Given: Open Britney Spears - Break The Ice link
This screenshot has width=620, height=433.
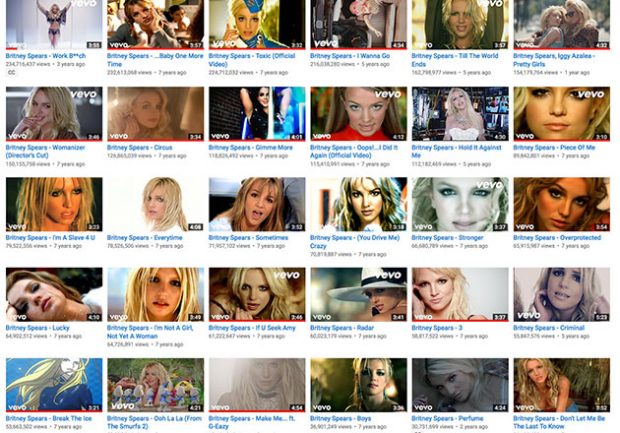Looking at the screenshot, I should point(49,418).
